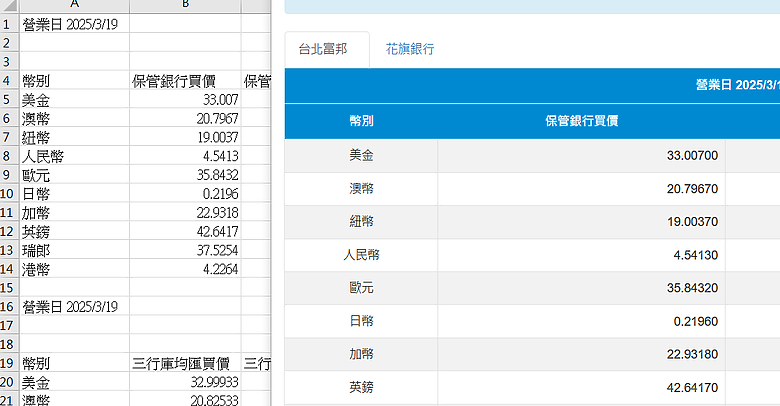
Task: Select Excel cell 歐元 in row 9
Action: point(75,175)
